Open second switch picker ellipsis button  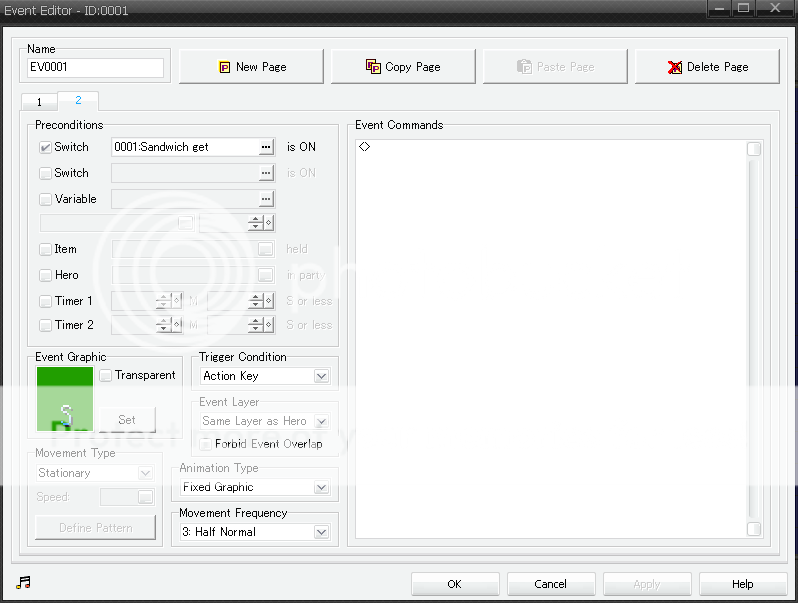(265, 173)
